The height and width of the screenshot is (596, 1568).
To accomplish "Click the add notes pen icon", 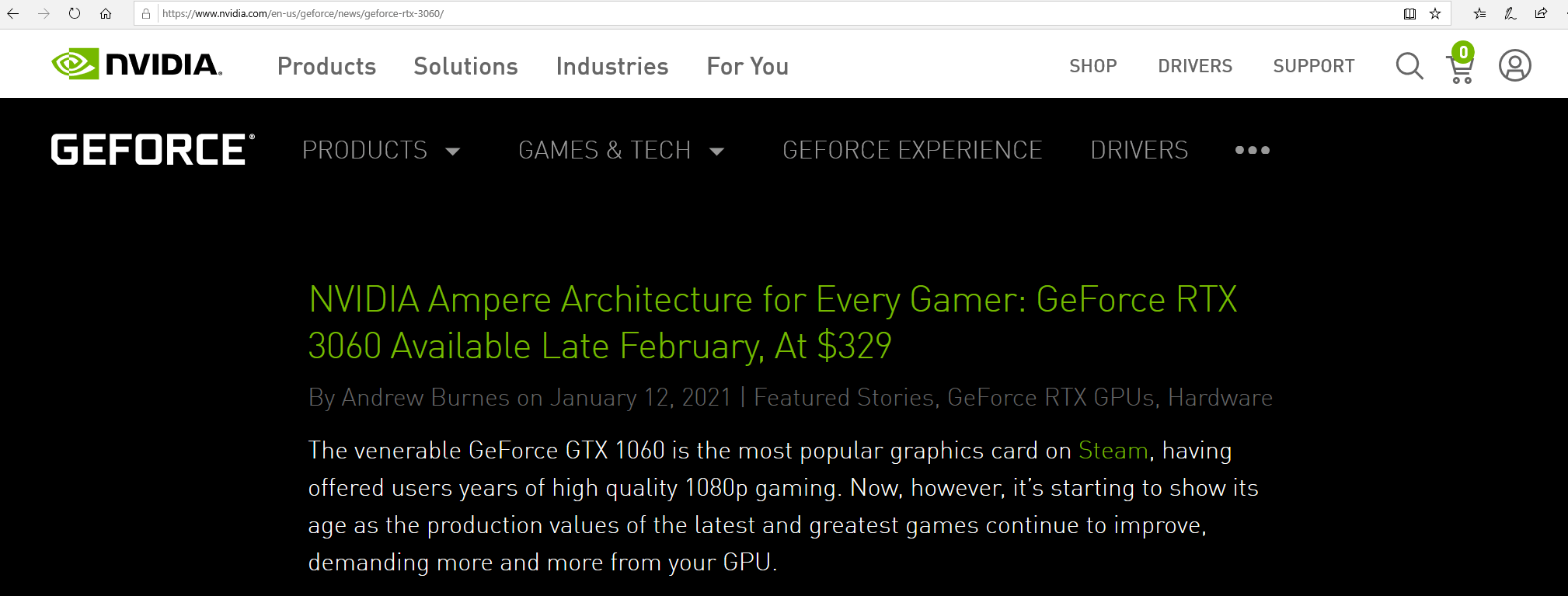I will coord(1511,13).
